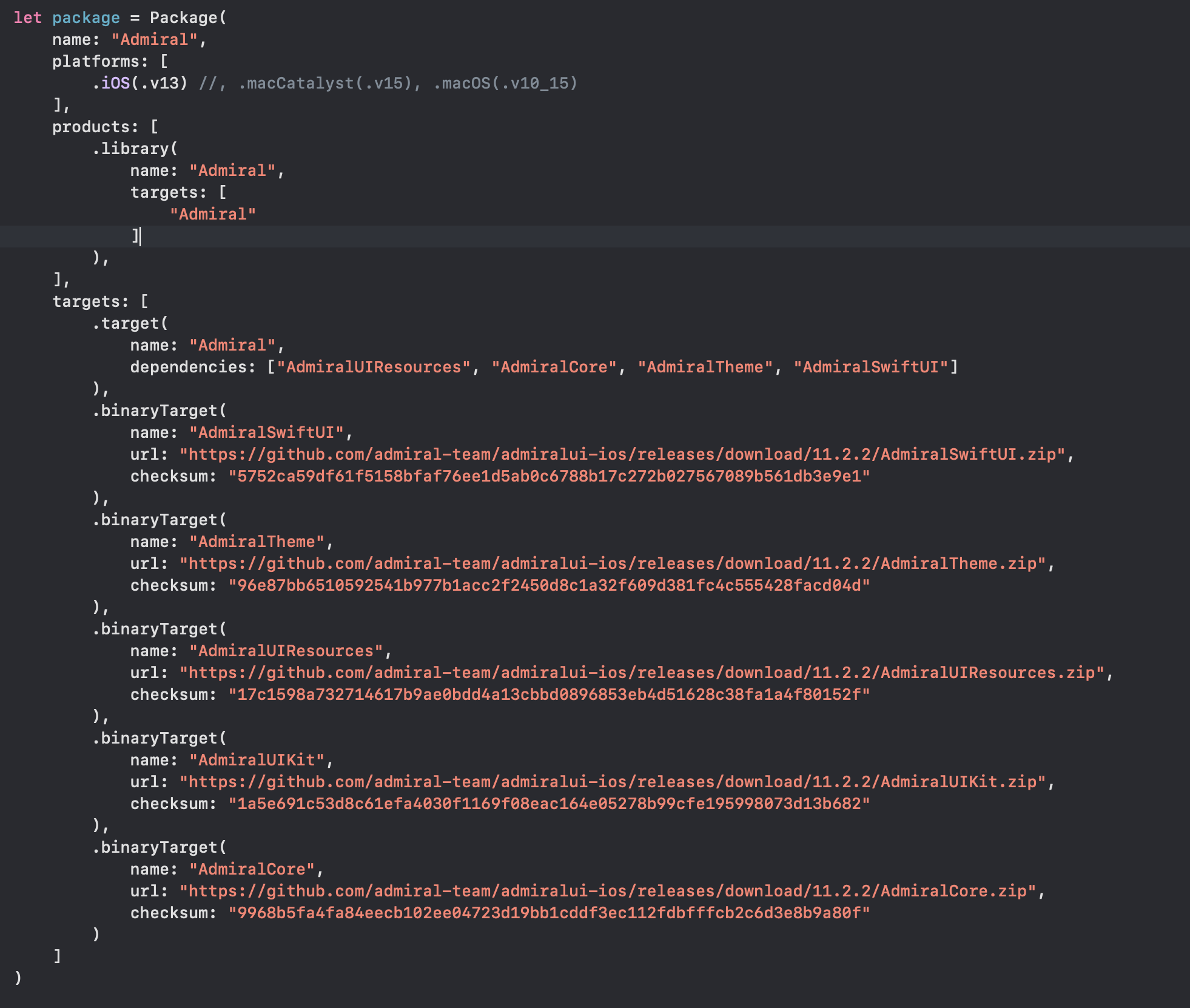Click the 'checksum:' label for AdmiralCore
The width and height of the screenshot is (1190, 1008).
[173, 913]
